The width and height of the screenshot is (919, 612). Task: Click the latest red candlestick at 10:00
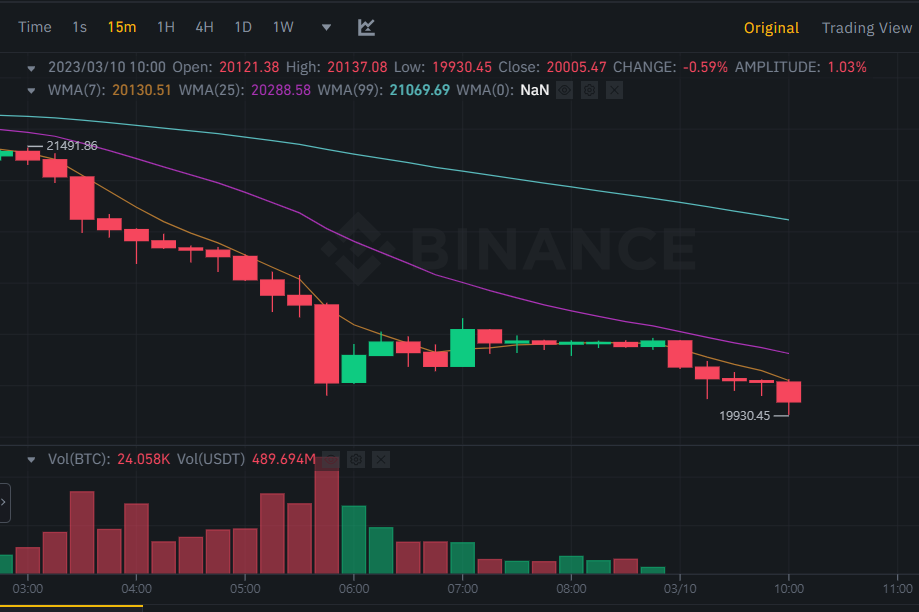[x=789, y=392]
